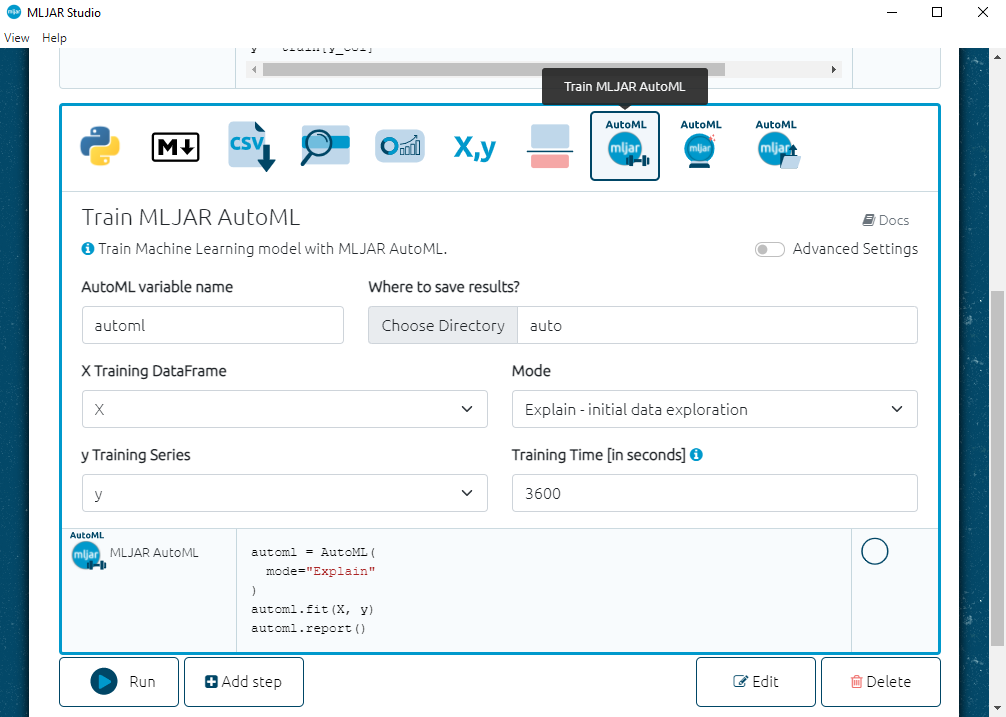Choose the CSV read data icon
The width and height of the screenshot is (1006, 717).
pyautogui.click(x=251, y=146)
